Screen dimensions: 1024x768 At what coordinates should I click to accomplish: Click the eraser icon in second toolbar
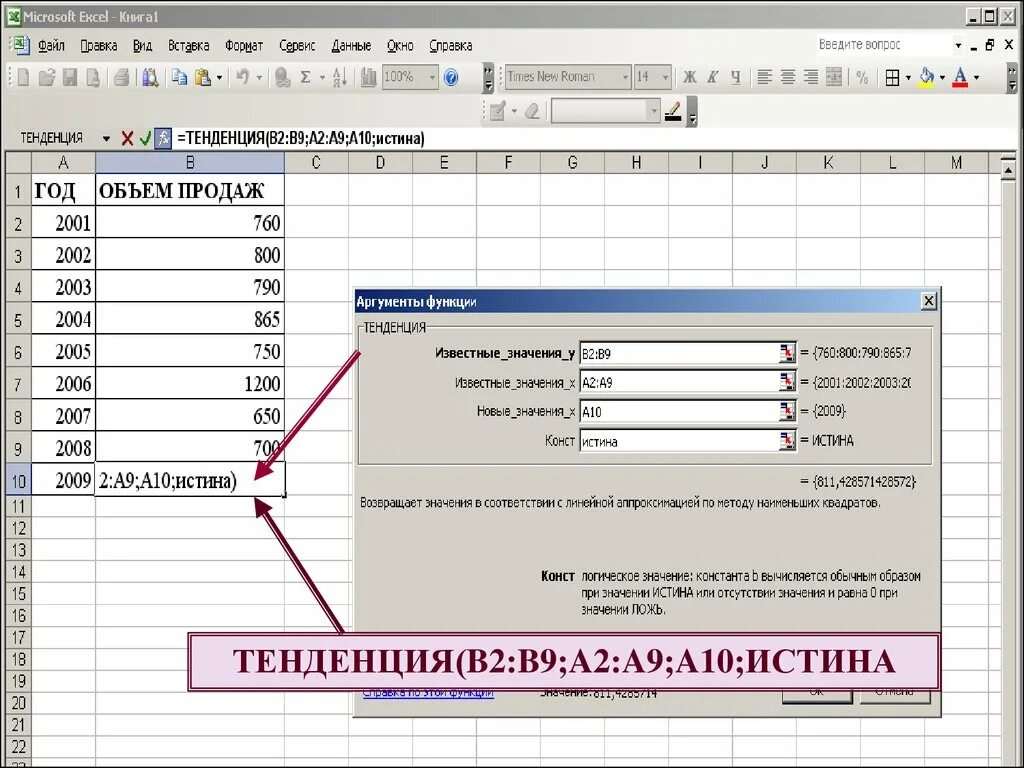532,112
